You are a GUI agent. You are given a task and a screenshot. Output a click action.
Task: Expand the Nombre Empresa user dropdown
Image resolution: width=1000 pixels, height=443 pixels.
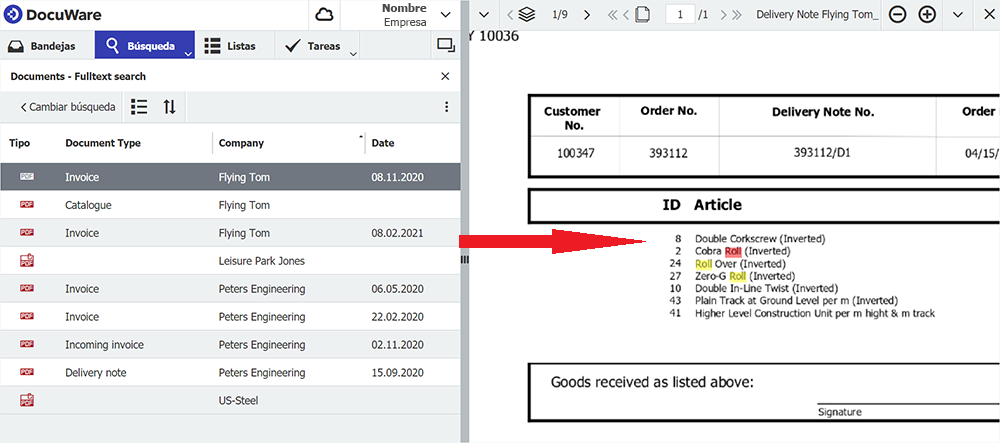[x=446, y=15]
